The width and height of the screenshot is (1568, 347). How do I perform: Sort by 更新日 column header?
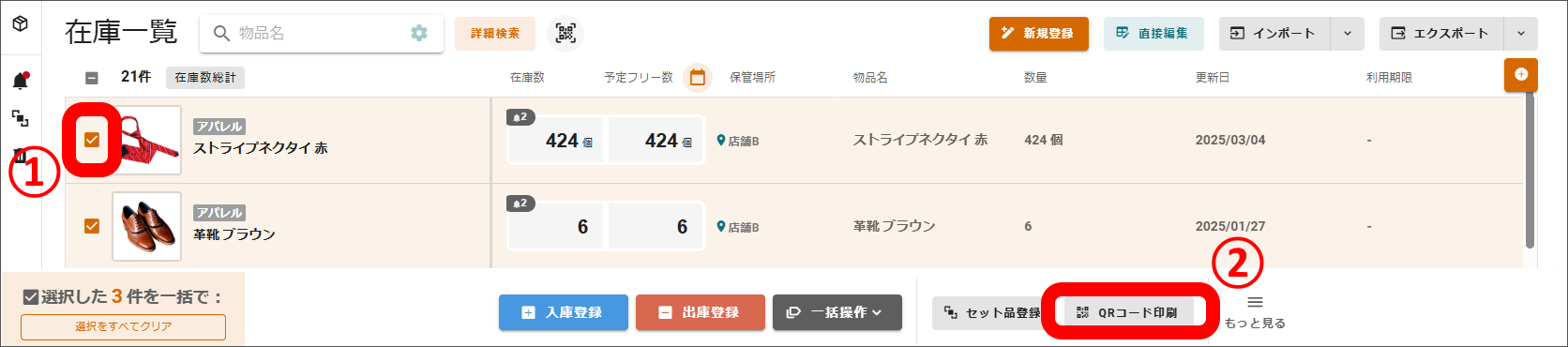point(1213,78)
